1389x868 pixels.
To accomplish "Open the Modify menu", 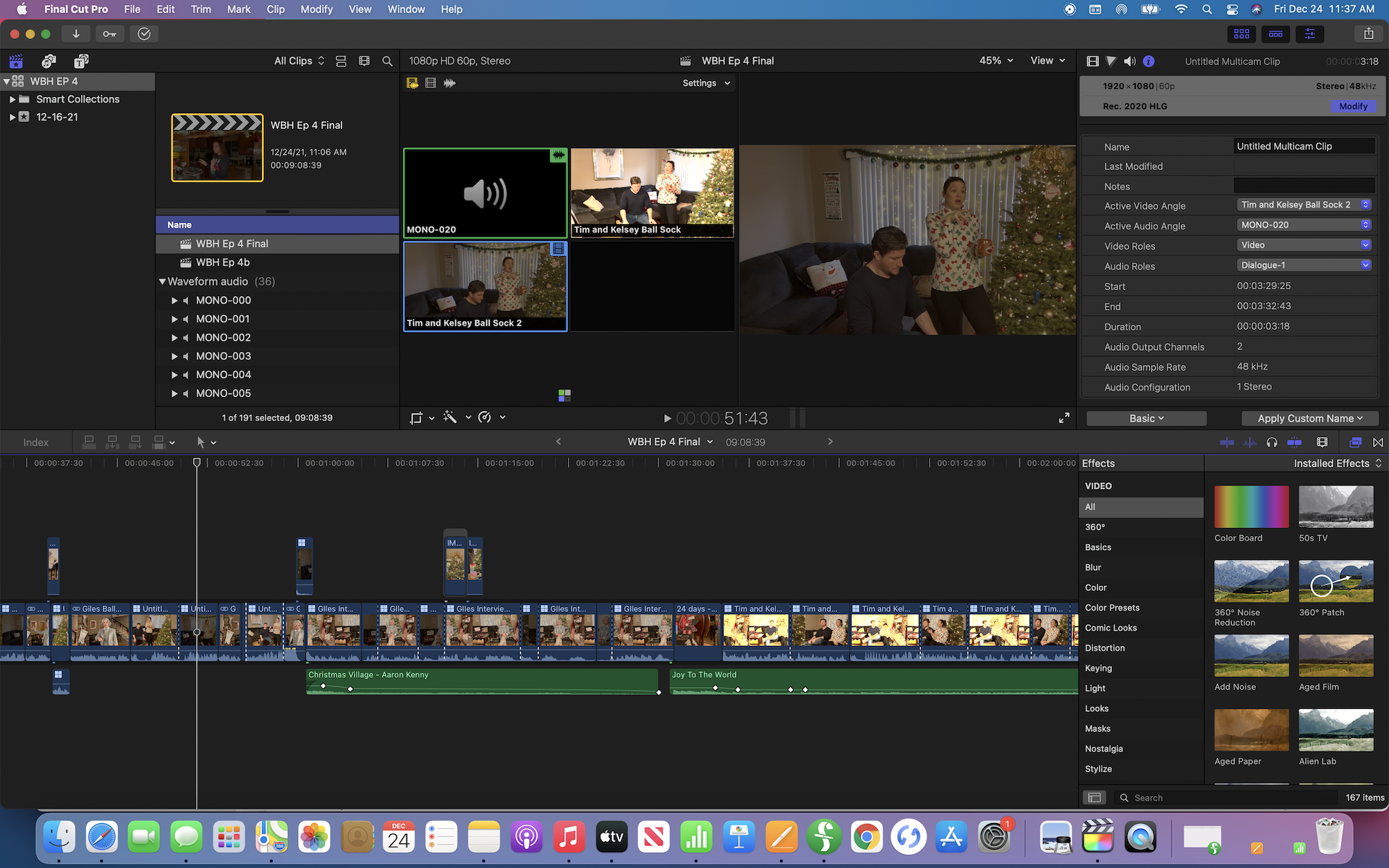I will tap(316, 9).
